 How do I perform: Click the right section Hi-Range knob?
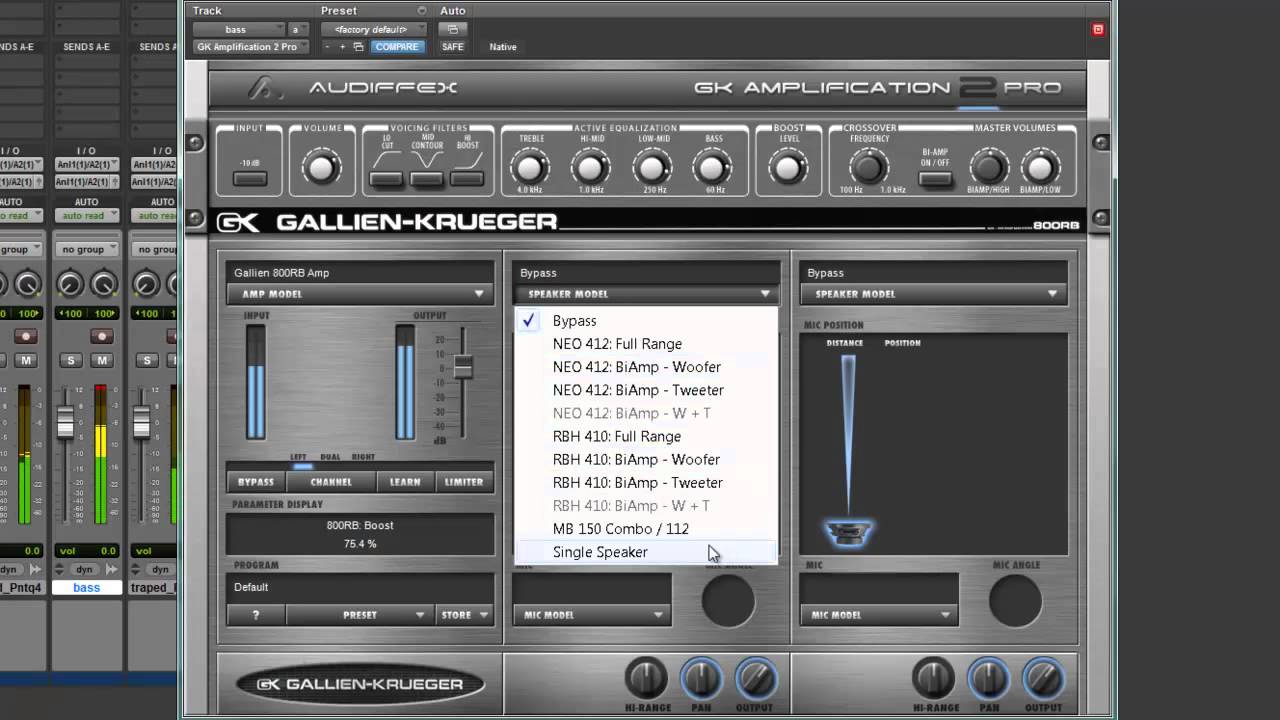[x=933, y=679]
